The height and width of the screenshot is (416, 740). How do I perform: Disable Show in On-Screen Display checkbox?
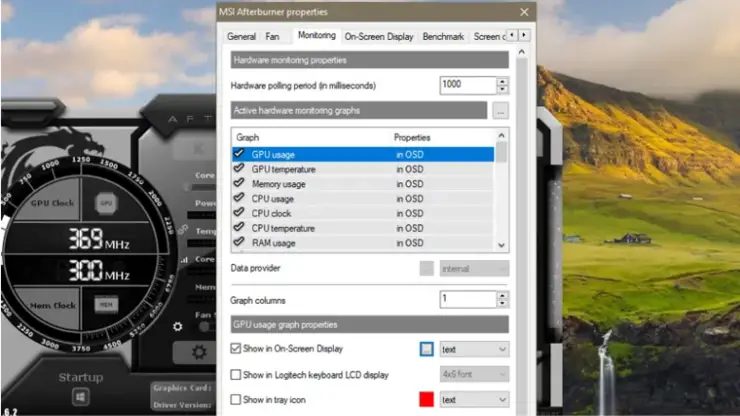click(x=235, y=348)
